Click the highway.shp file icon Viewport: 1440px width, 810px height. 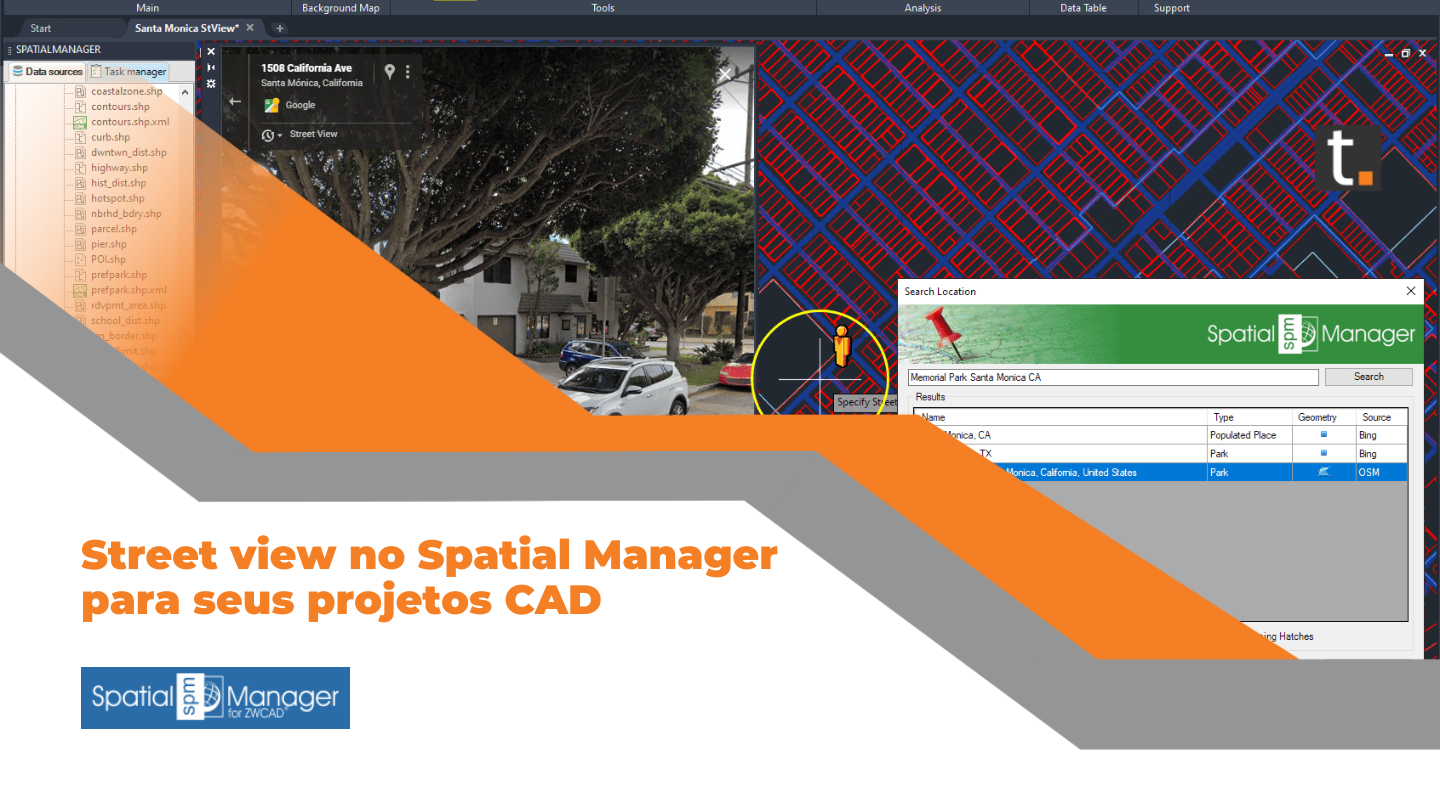click(x=81, y=168)
